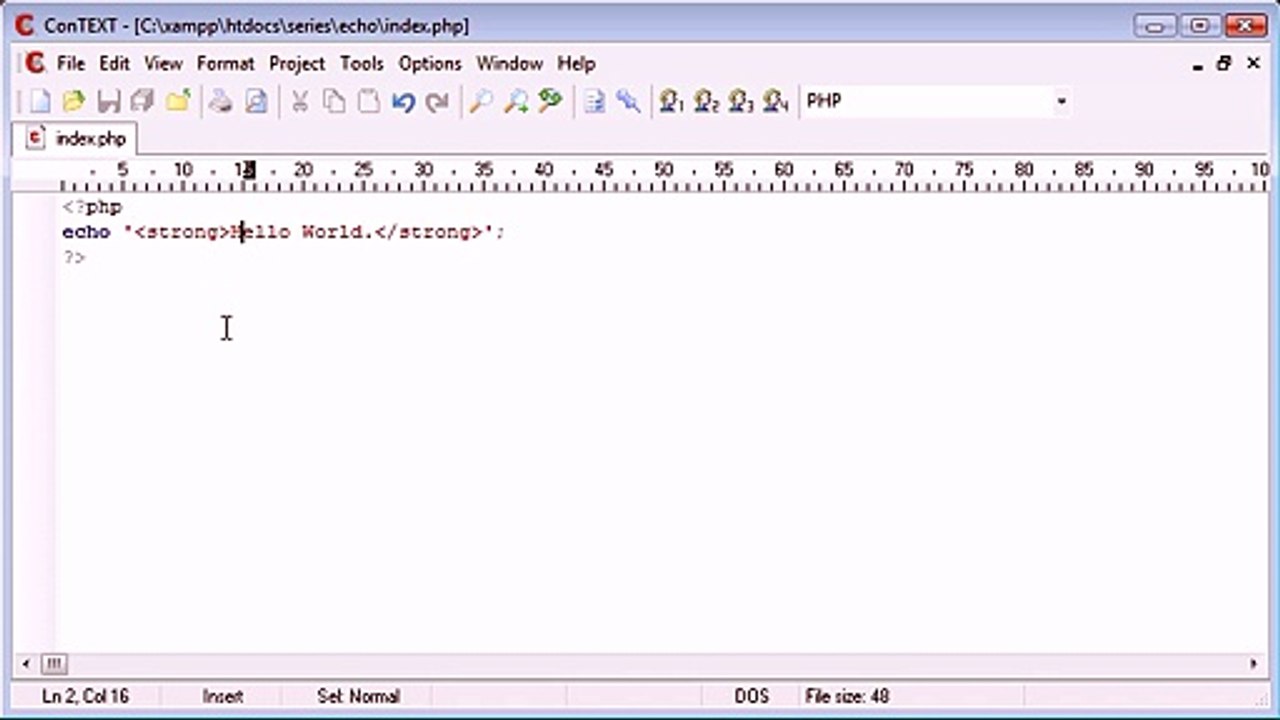Image resolution: width=1280 pixels, height=720 pixels.
Task: Print the document via printer icon
Action: (x=221, y=101)
